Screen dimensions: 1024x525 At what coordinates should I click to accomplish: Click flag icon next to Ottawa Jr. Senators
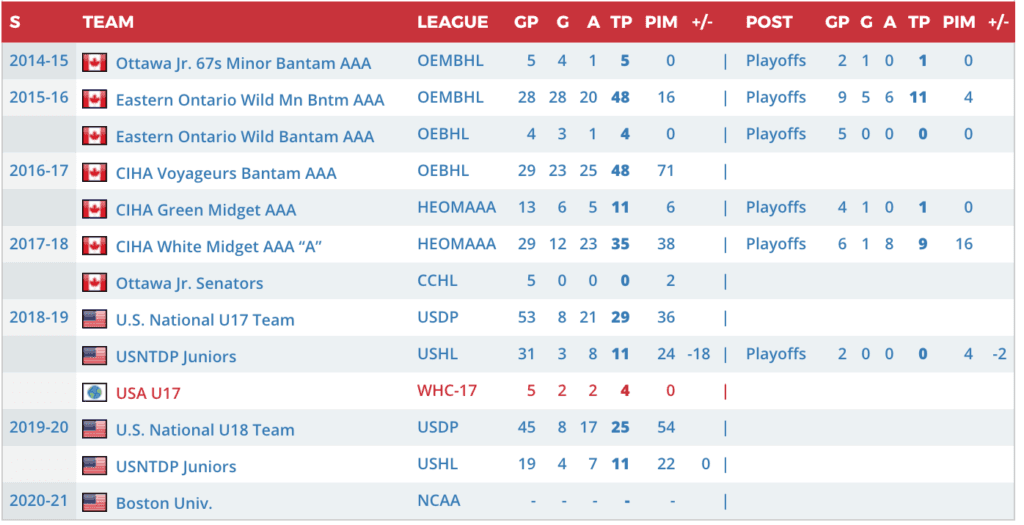click(x=95, y=282)
